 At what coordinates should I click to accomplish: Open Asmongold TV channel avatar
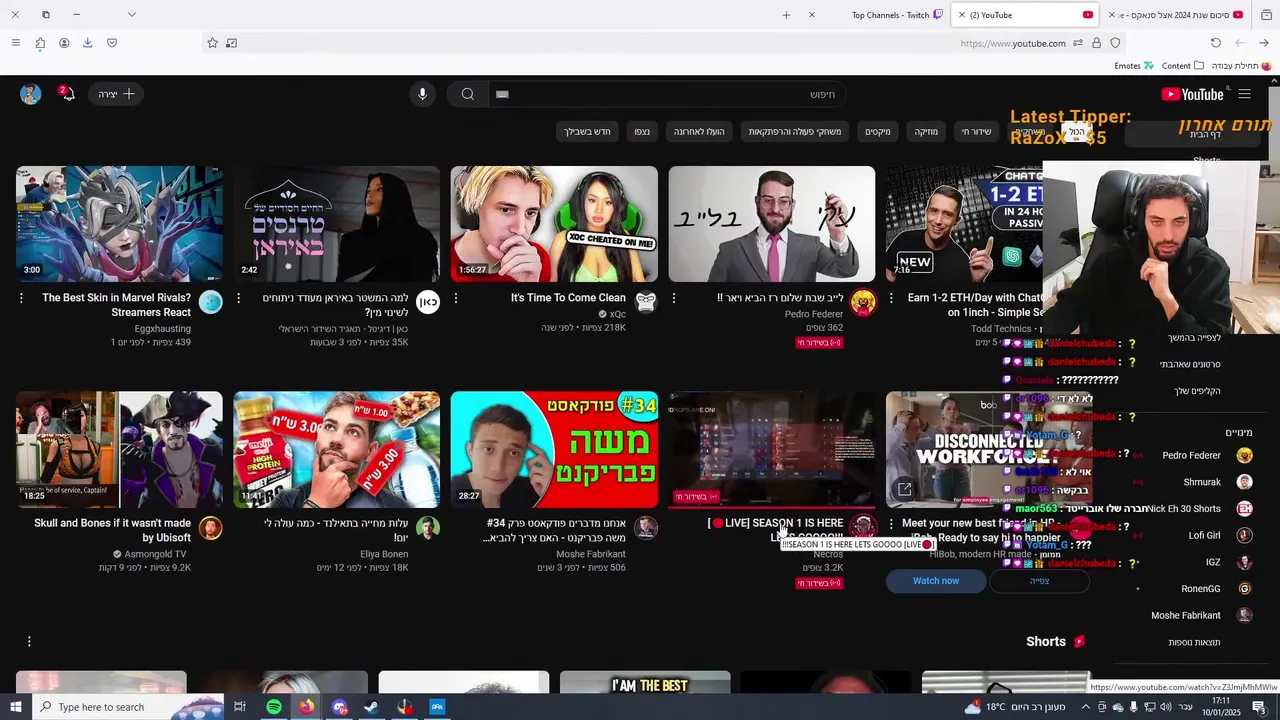tap(210, 528)
